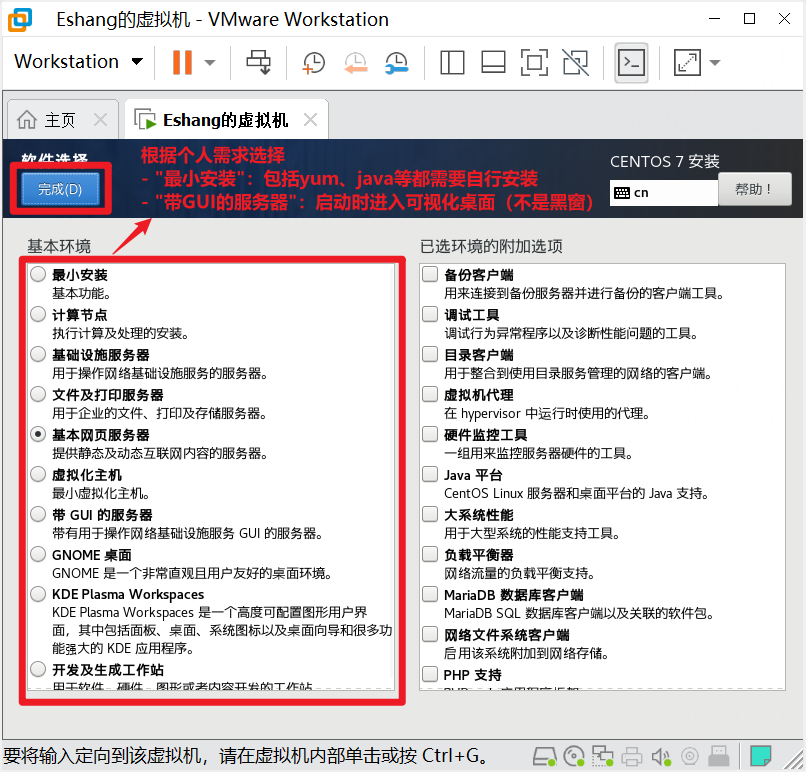
Task: Check the 负载平衡器 checkbox
Action: (x=430, y=555)
